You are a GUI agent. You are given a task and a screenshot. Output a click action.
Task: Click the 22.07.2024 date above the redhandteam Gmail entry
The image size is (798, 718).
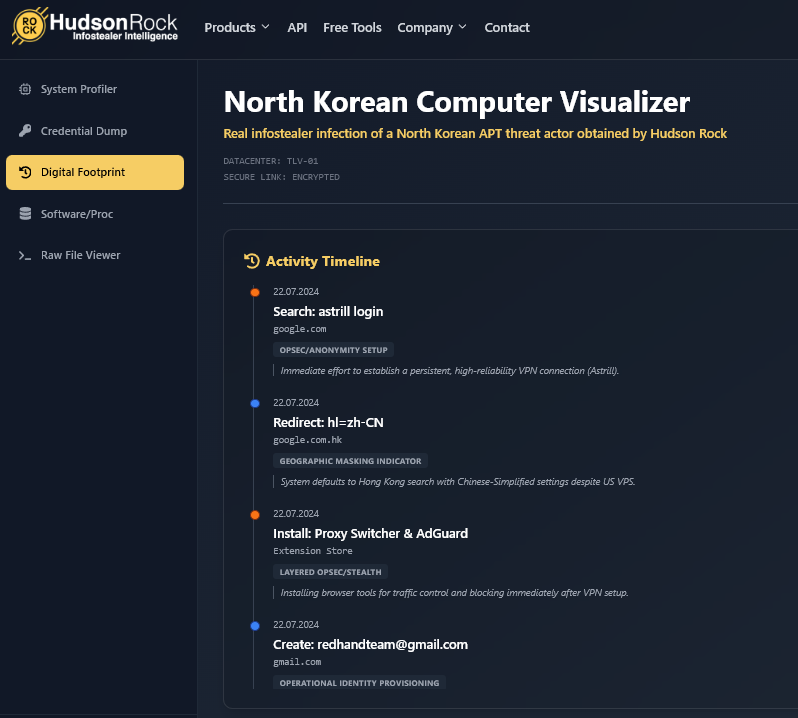[296, 624]
